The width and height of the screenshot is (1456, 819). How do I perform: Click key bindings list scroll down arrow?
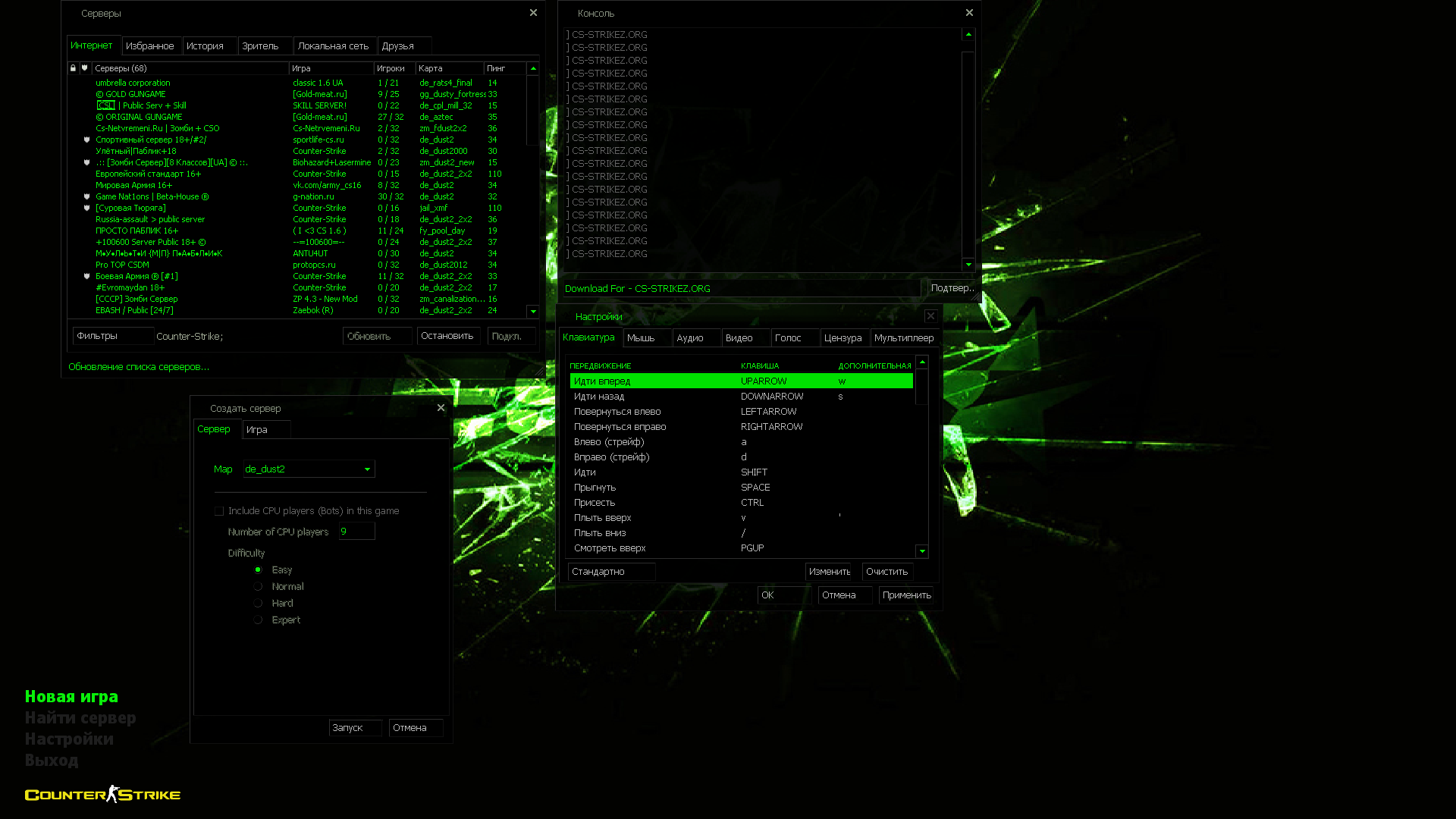pos(922,551)
